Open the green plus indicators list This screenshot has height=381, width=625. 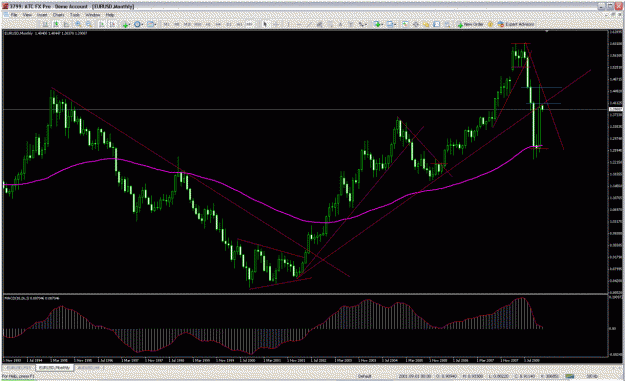[125, 24]
